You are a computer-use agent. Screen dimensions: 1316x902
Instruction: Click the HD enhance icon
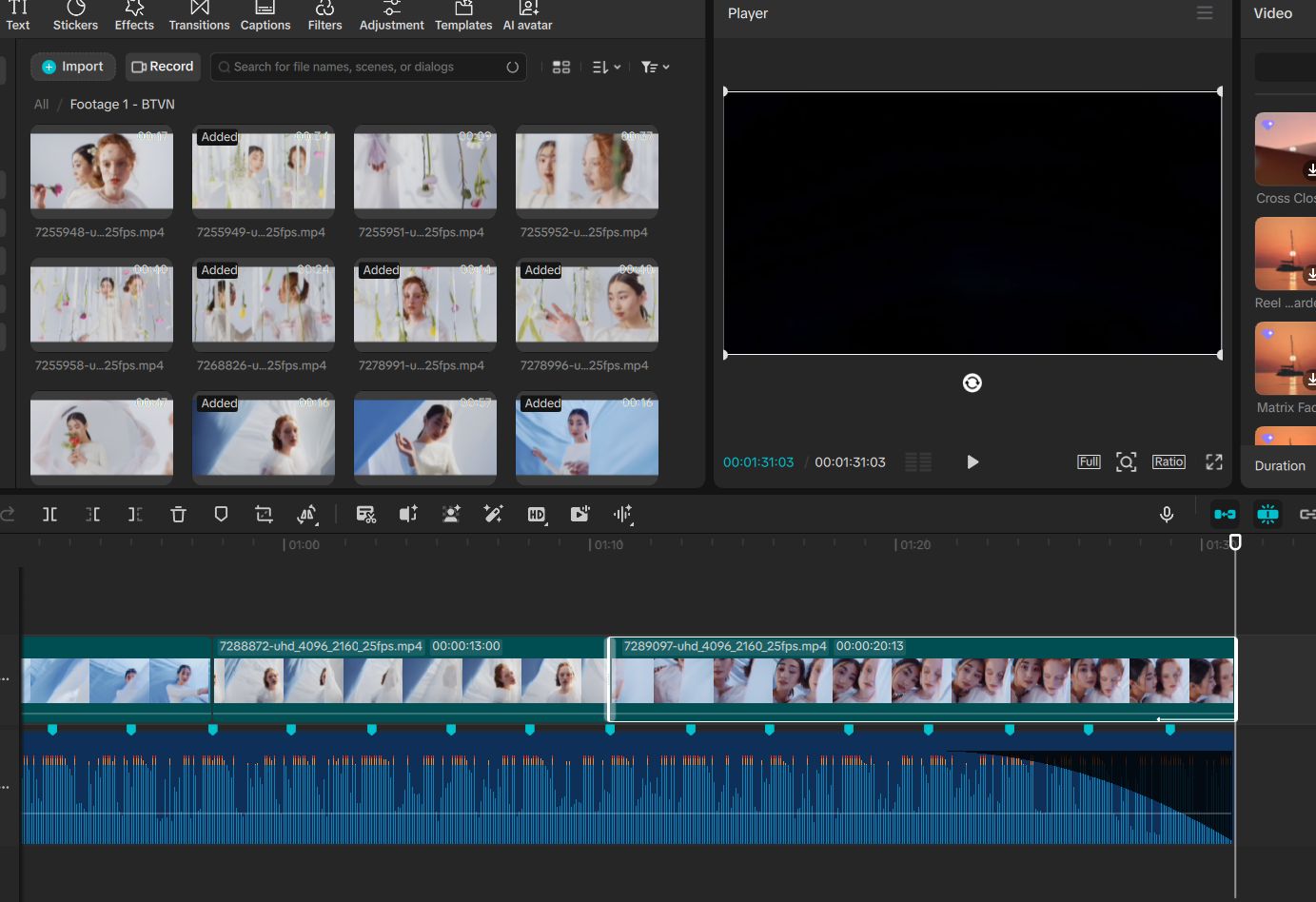[x=537, y=514]
